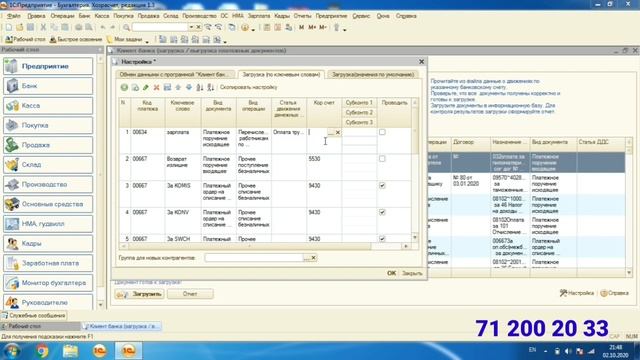Click the Настройки table vertical scrollbar down arrow
The width and height of the screenshot is (640, 360).
415,238
